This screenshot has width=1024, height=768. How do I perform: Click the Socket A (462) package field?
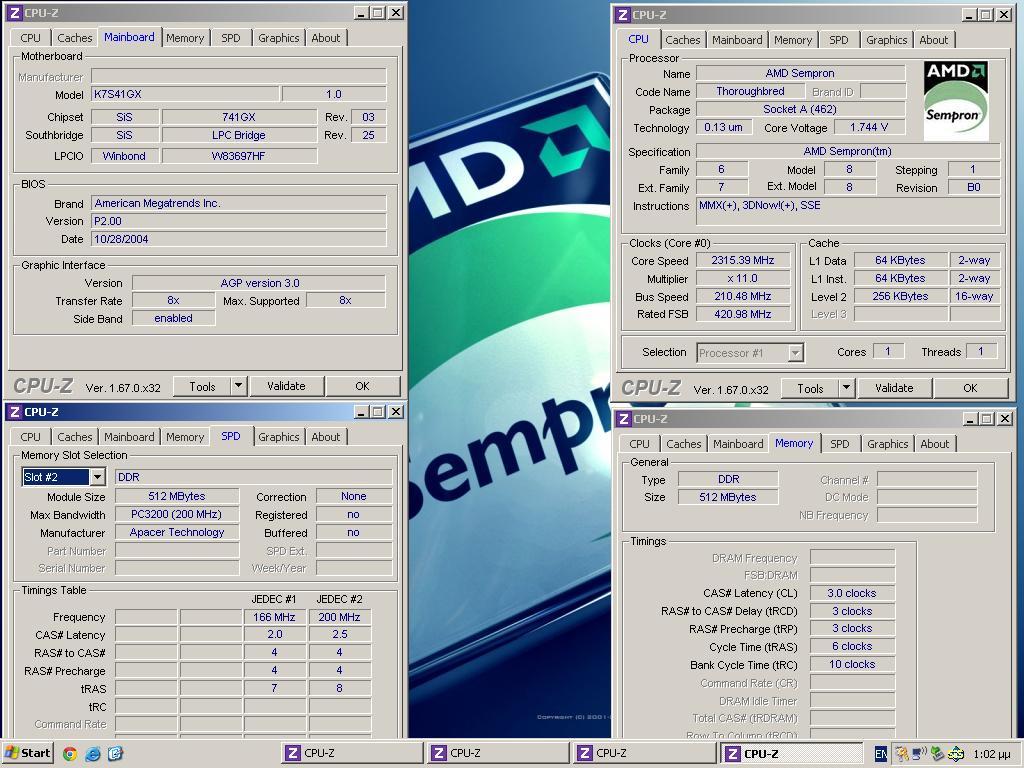click(801, 109)
